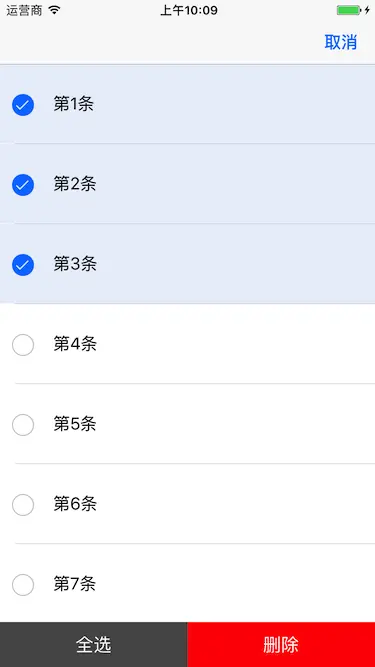Select the empty circle for 第4条
This screenshot has height=667, width=375.
click(23, 345)
